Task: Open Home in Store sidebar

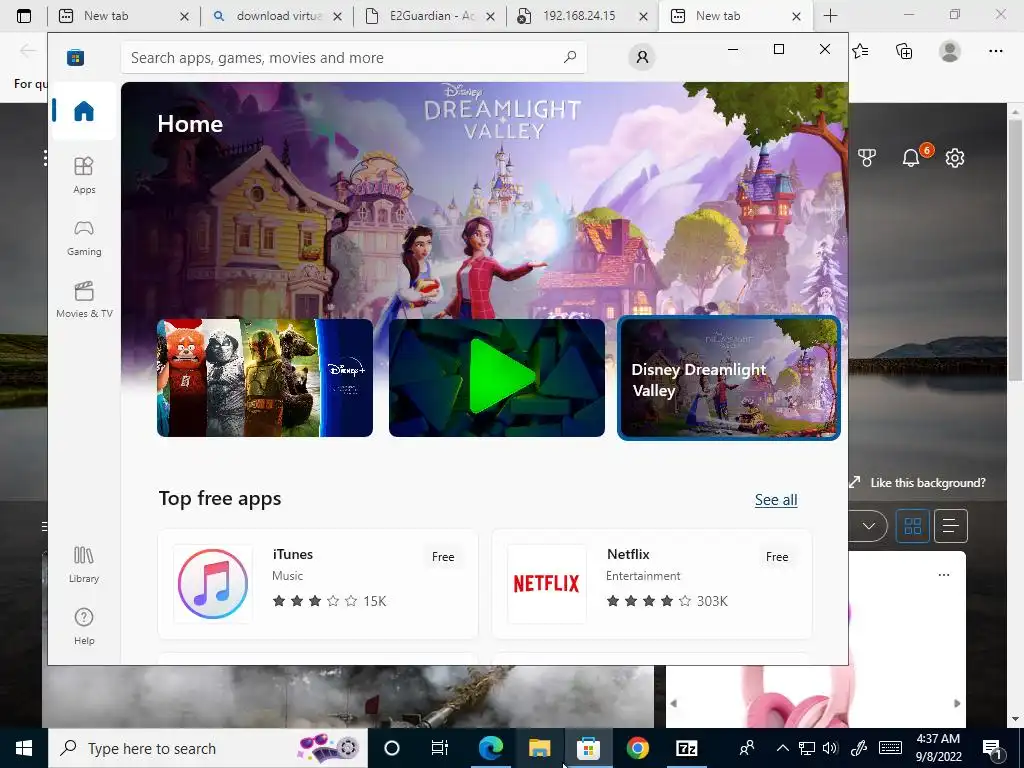Action: click(84, 111)
